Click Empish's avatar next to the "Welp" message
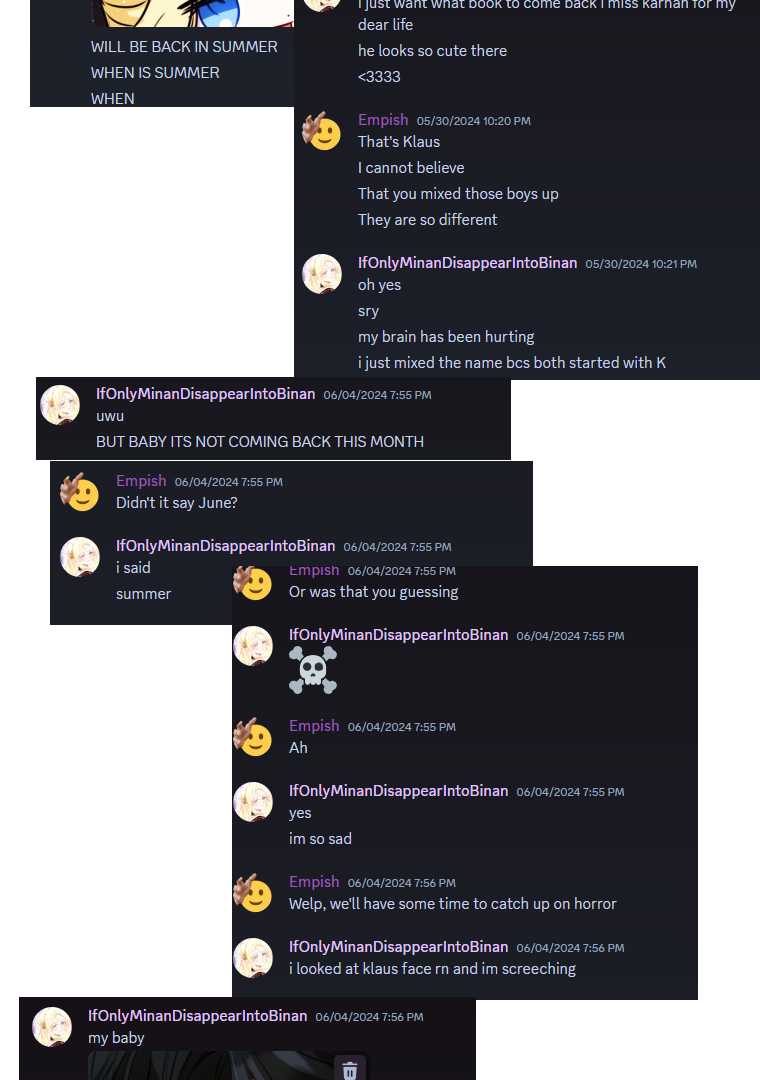 (253, 893)
